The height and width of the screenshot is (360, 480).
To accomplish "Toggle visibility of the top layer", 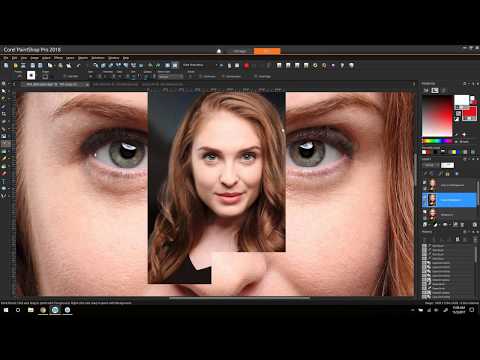I will point(425,182).
